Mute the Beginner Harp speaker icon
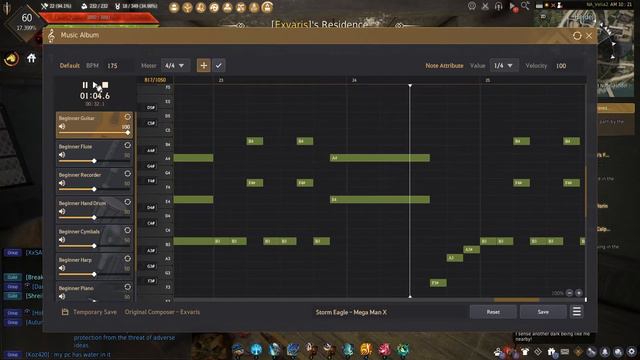Screen dimensions: 640x360 point(62,268)
